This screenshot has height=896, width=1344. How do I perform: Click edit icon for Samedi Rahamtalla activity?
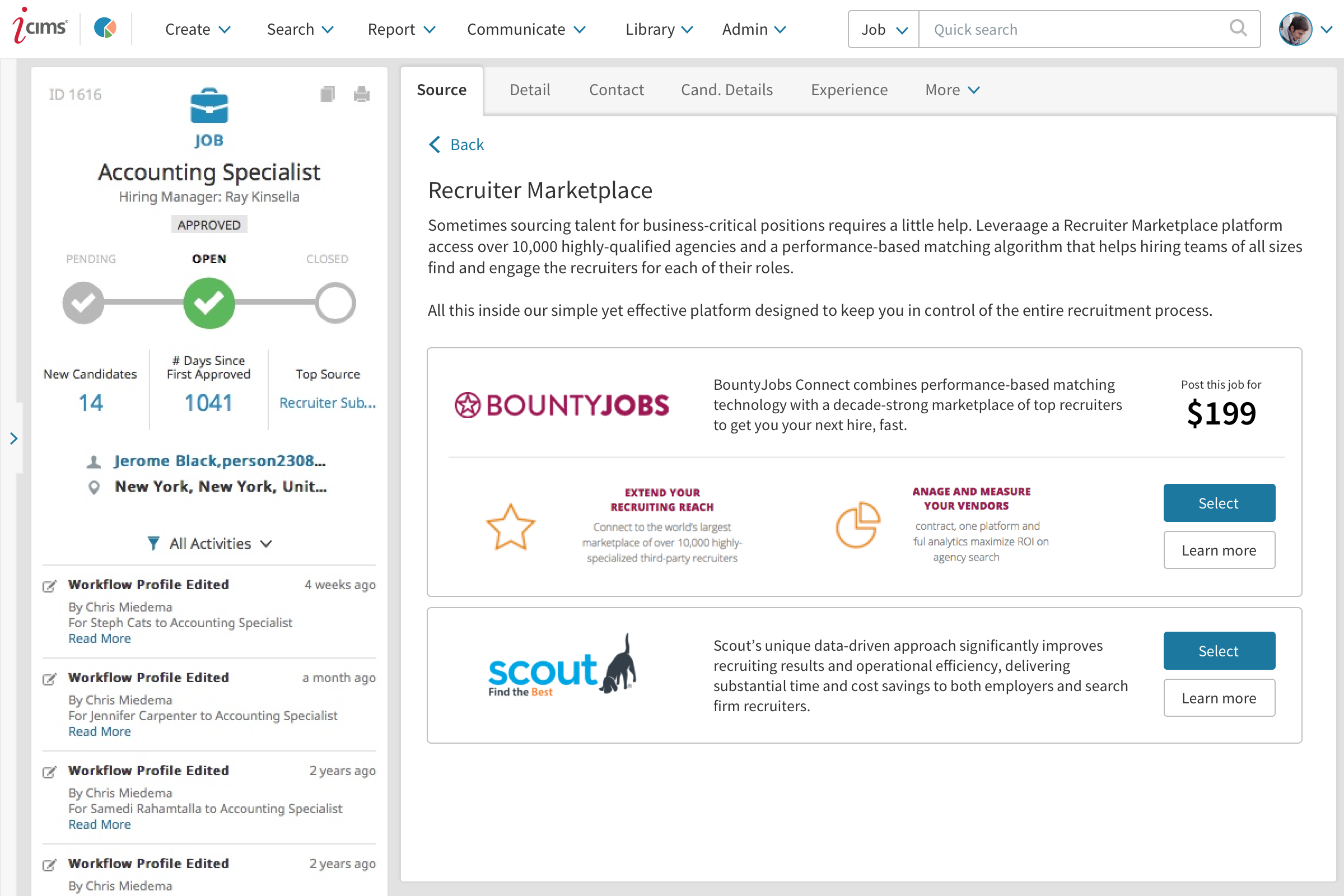pos(50,772)
